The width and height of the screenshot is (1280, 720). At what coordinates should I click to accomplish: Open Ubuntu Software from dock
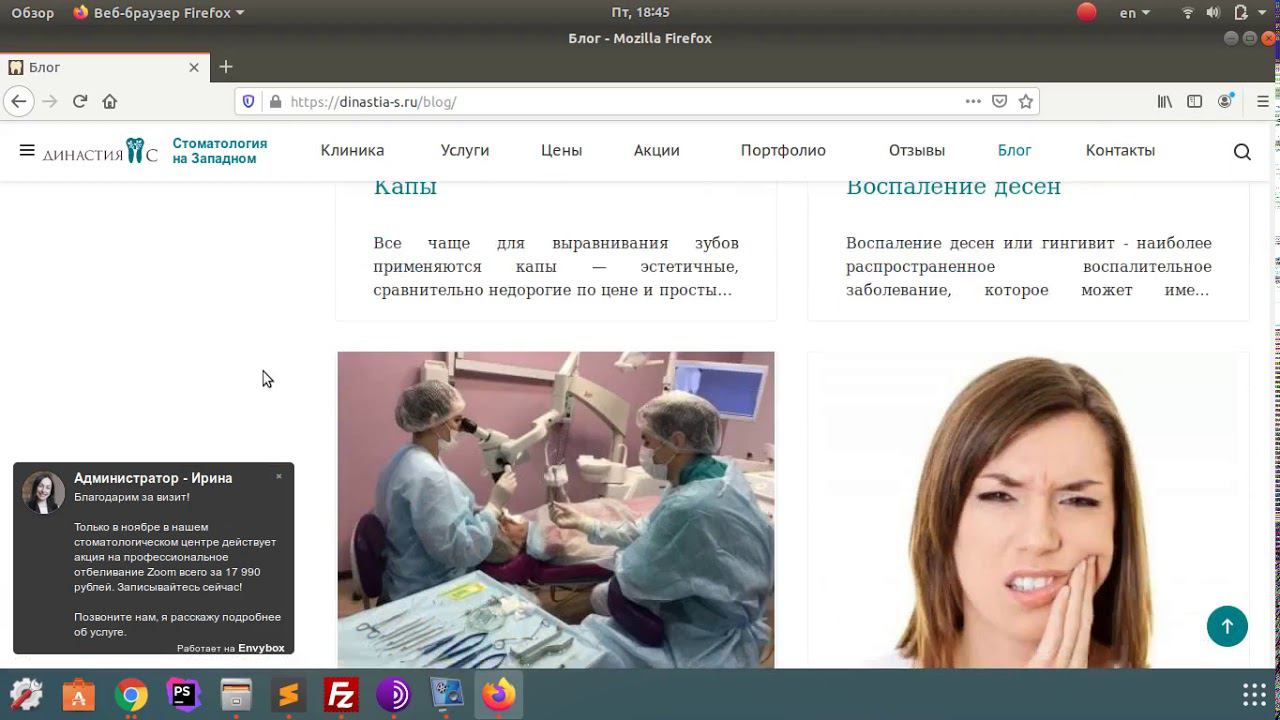(79, 694)
